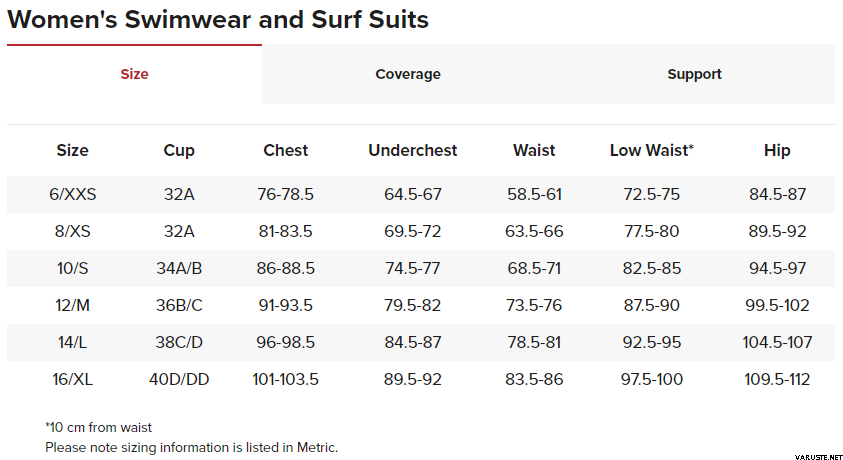Click the 40D/DD cup cell
843x460 pixels.
[179, 379]
